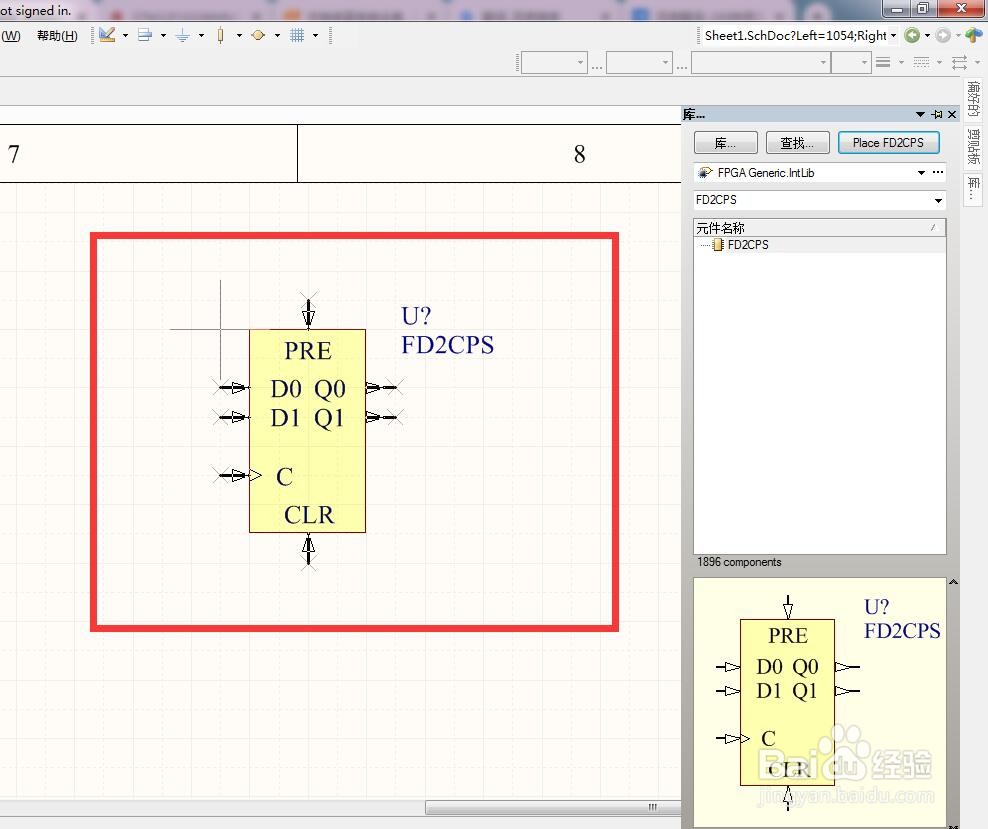This screenshot has width=988, height=829.
Task: Click the PRE pin at the component top
Action: pyautogui.click(x=308, y=311)
